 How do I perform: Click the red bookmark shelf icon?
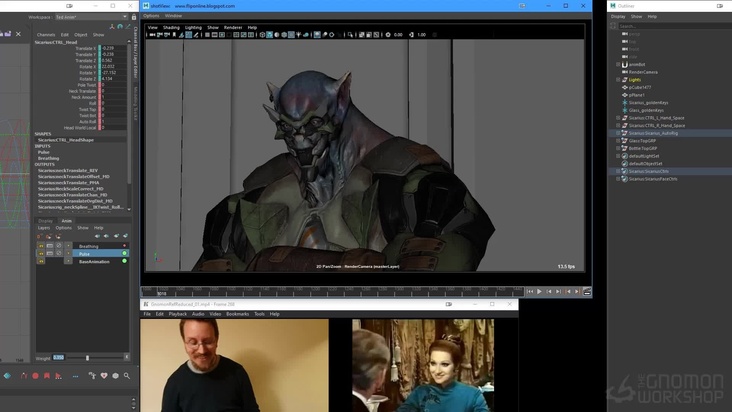48,376
